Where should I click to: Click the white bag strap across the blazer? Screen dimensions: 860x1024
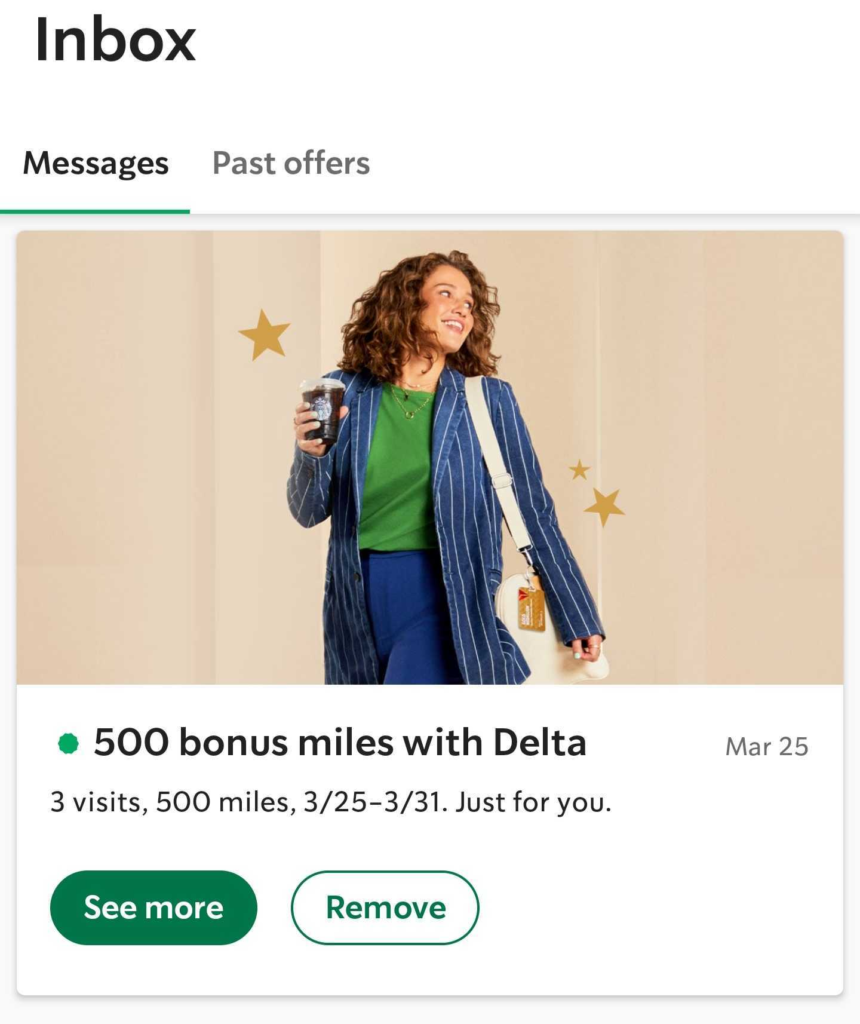tap(497, 460)
